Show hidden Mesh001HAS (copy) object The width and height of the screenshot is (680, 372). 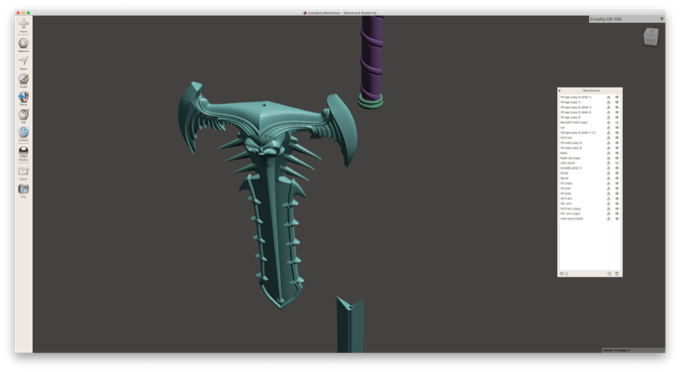[617, 123]
